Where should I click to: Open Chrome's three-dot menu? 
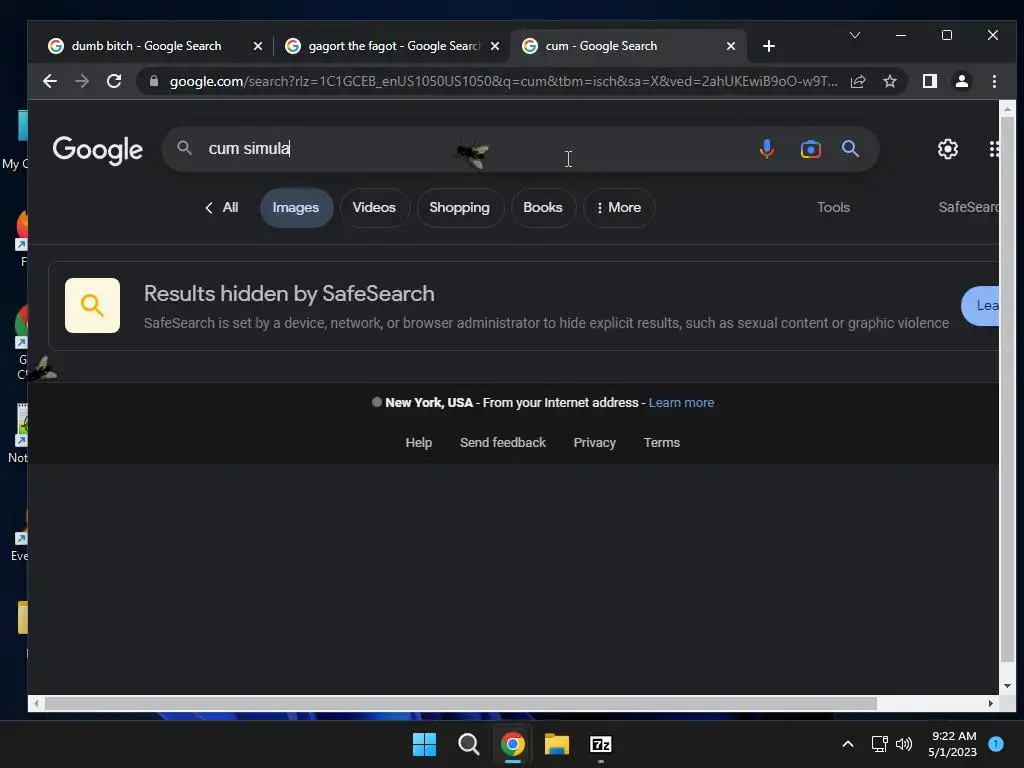tap(994, 81)
